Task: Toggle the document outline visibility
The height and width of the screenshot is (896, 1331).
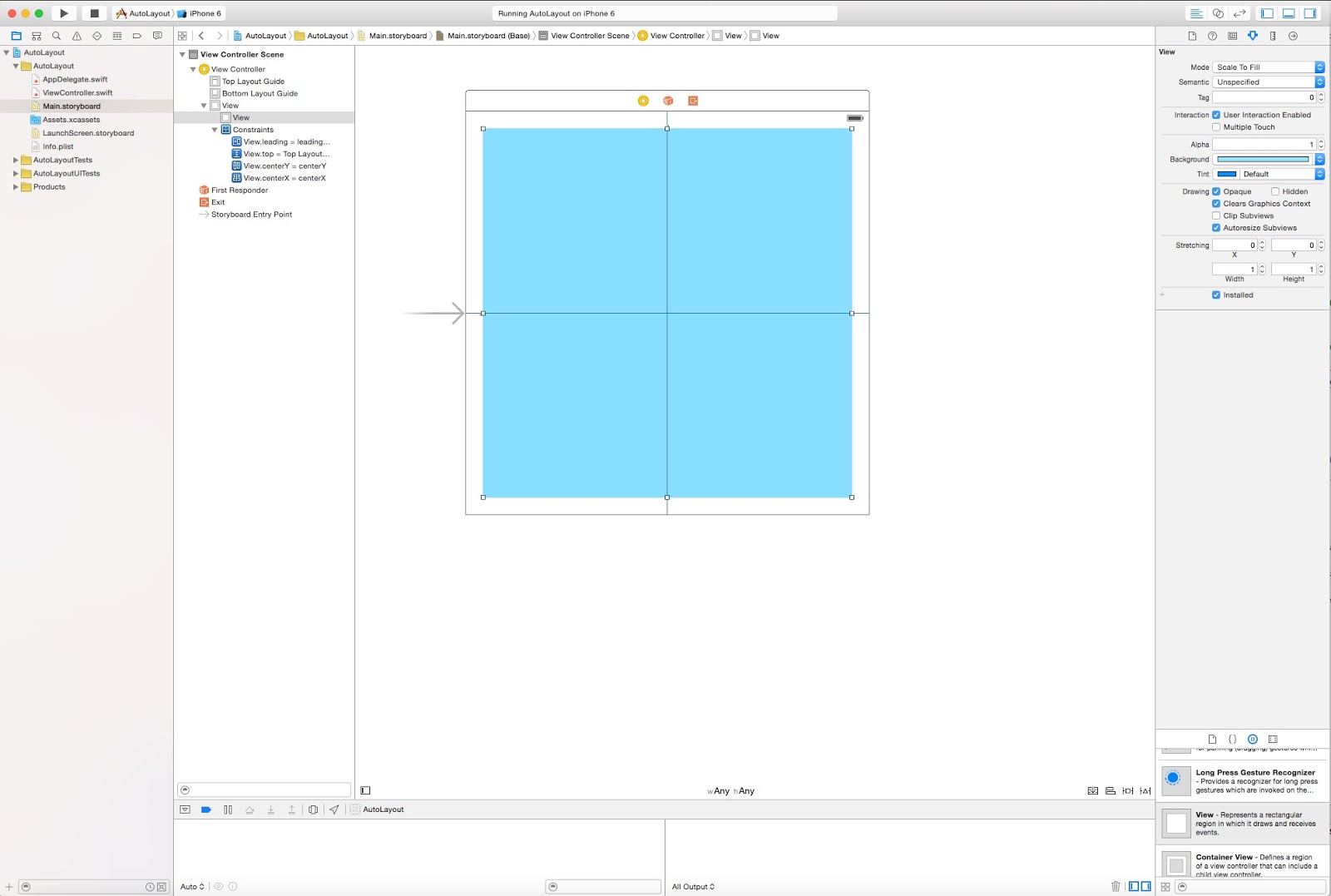Action: point(365,790)
